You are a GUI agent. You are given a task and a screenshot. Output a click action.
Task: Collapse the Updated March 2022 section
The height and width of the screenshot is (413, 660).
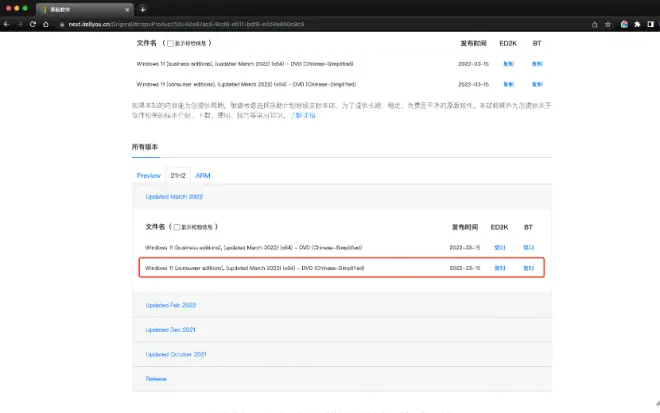point(174,197)
